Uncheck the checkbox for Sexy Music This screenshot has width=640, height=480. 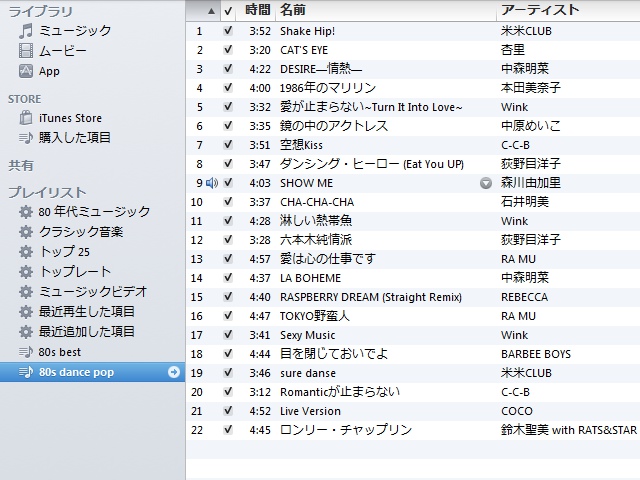click(x=228, y=335)
